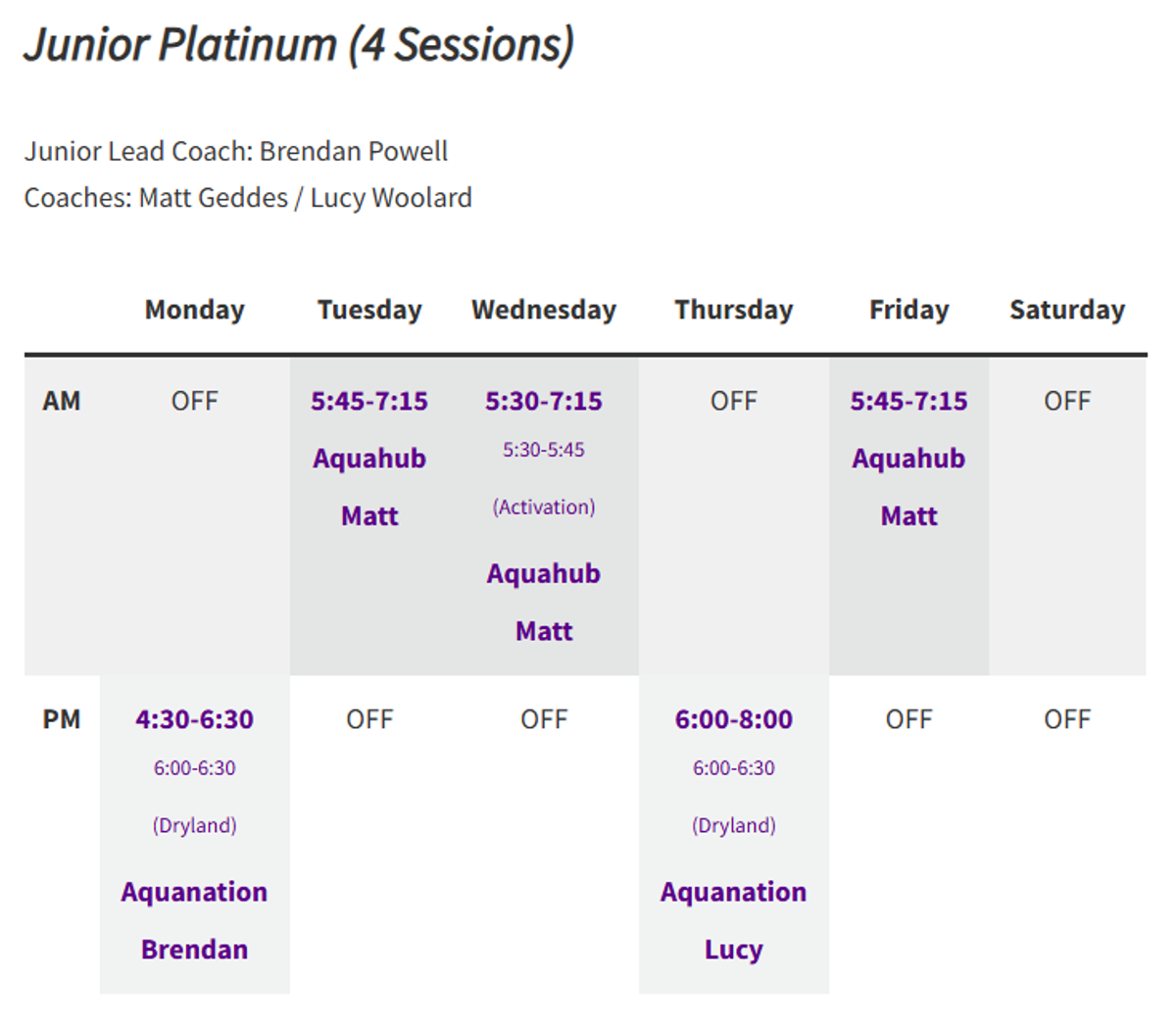Screen dimensions: 1176x1024
Task: Click coach name Lucy in Thursday PM
Action: (734, 950)
